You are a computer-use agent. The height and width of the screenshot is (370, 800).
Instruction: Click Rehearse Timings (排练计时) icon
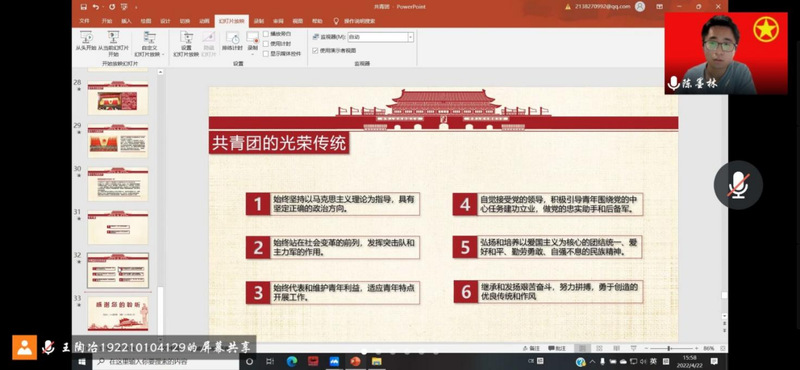232,41
